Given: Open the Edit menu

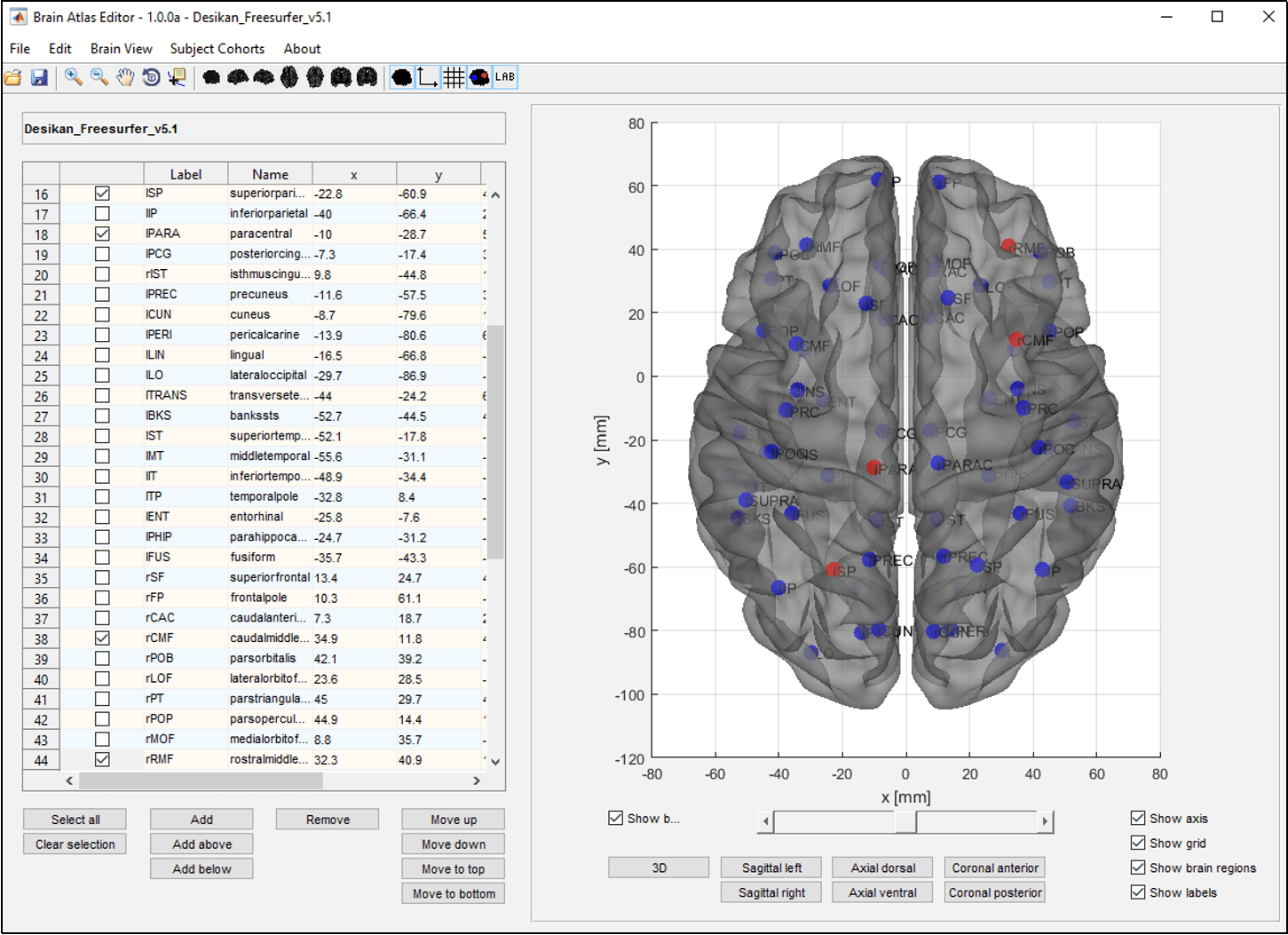Looking at the screenshot, I should pos(60,49).
